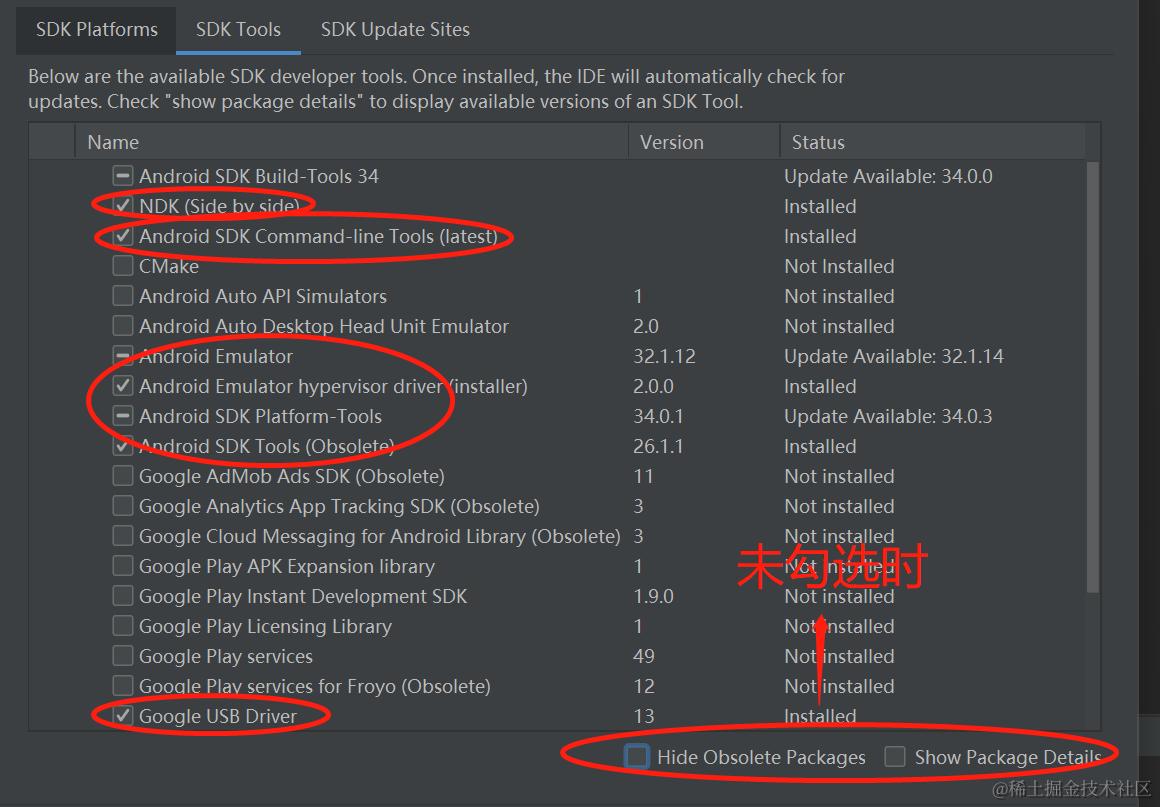The width and height of the screenshot is (1160, 807).
Task: Select the Google Play Licensing Library row
Action: 265,626
